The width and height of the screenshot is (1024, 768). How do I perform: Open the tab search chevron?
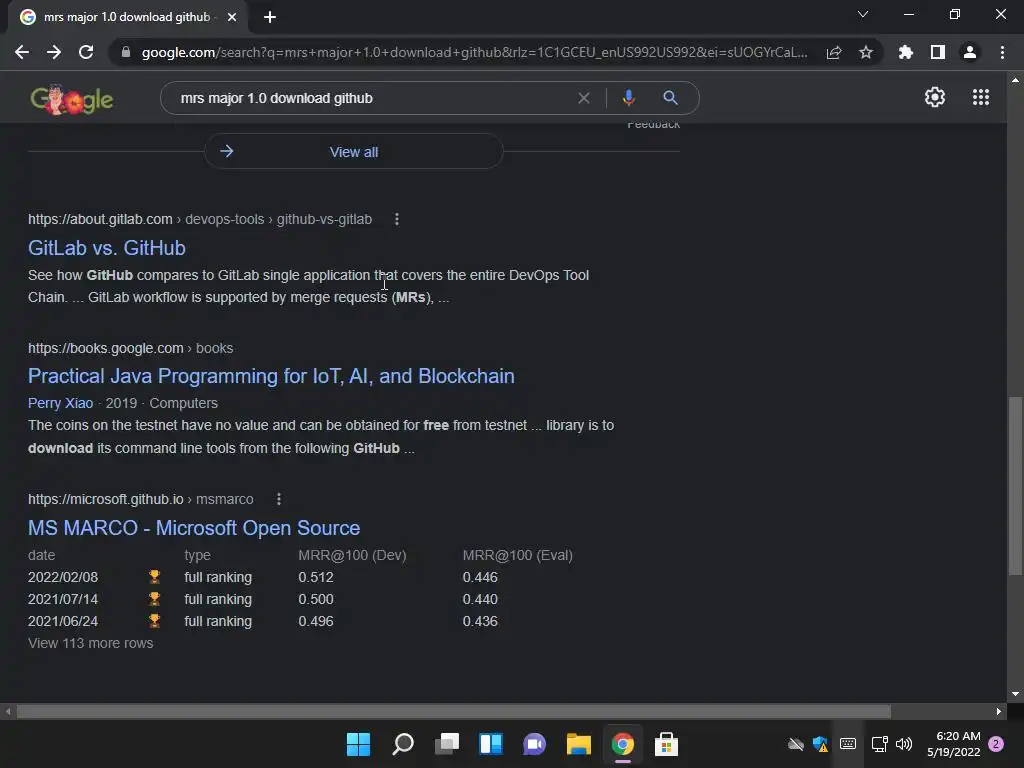(x=863, y=14)
